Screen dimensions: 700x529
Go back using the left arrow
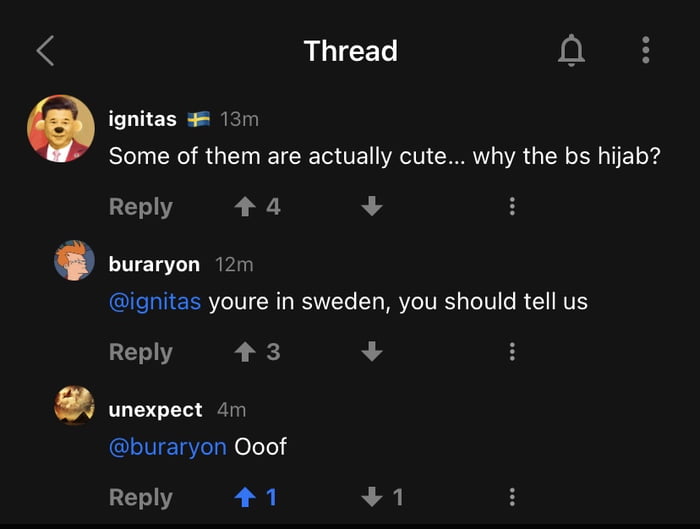[x=45, y=51]
